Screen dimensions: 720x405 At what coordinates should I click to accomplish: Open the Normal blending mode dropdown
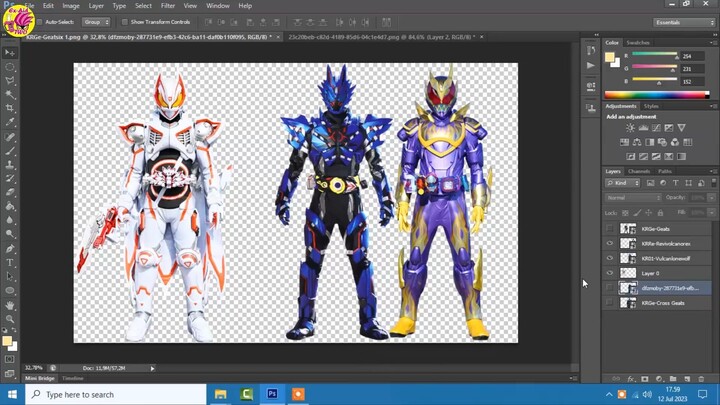(x=633, y=197)
